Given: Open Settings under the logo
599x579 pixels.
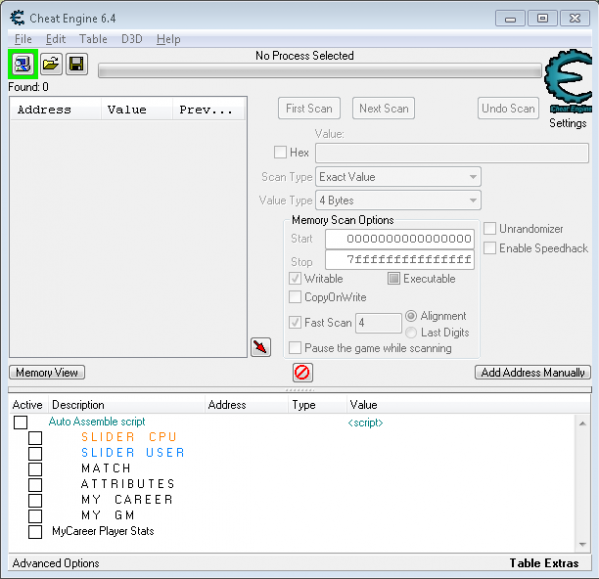Looking at the screenshot, I should (568, 123).
